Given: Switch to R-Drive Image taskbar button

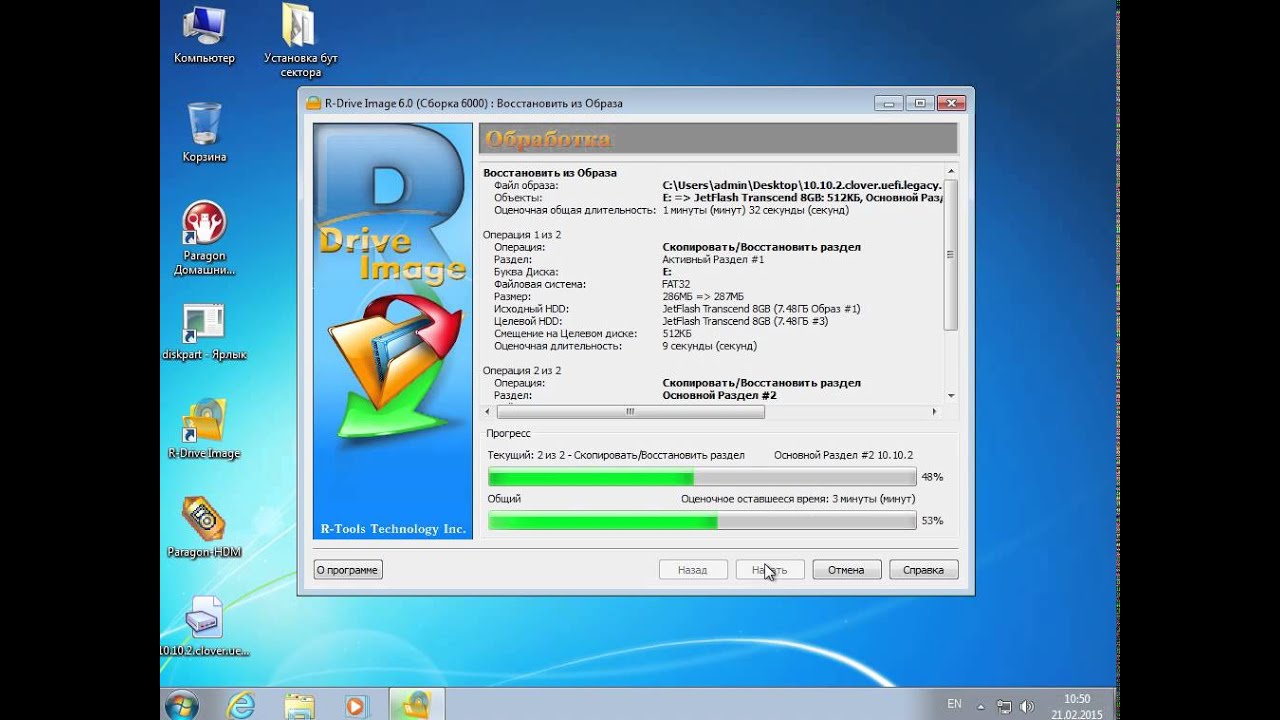Looking at the screenshot, I should coord(415,705).
